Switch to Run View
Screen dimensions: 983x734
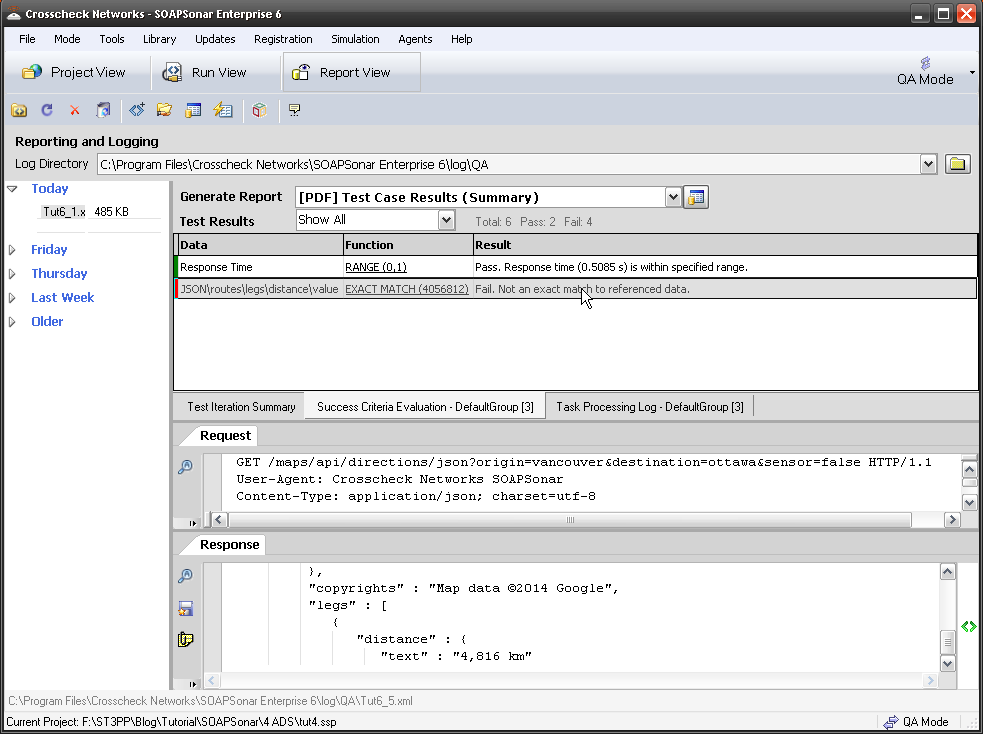coord(204,73)
